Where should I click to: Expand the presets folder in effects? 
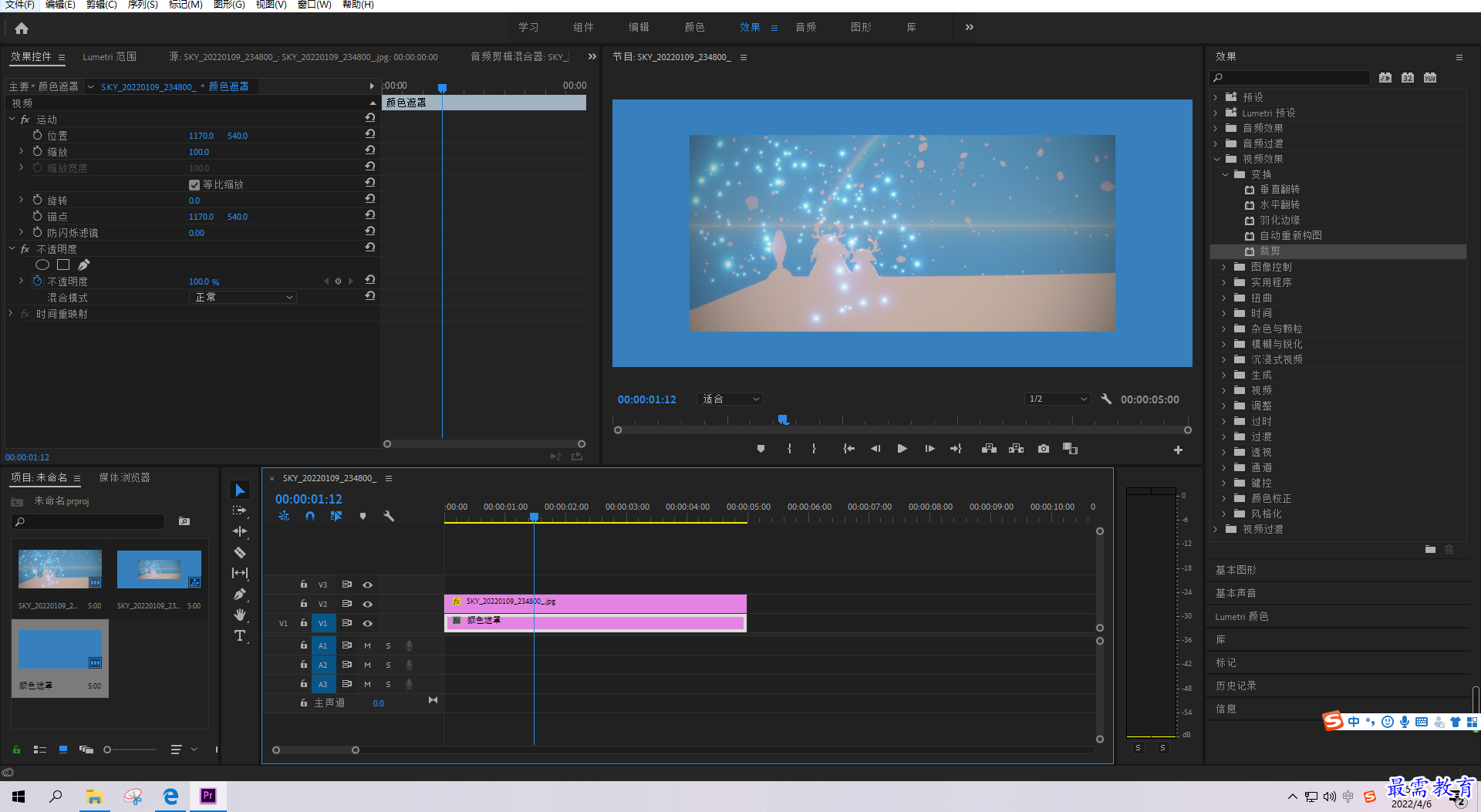coord(1216,97)
